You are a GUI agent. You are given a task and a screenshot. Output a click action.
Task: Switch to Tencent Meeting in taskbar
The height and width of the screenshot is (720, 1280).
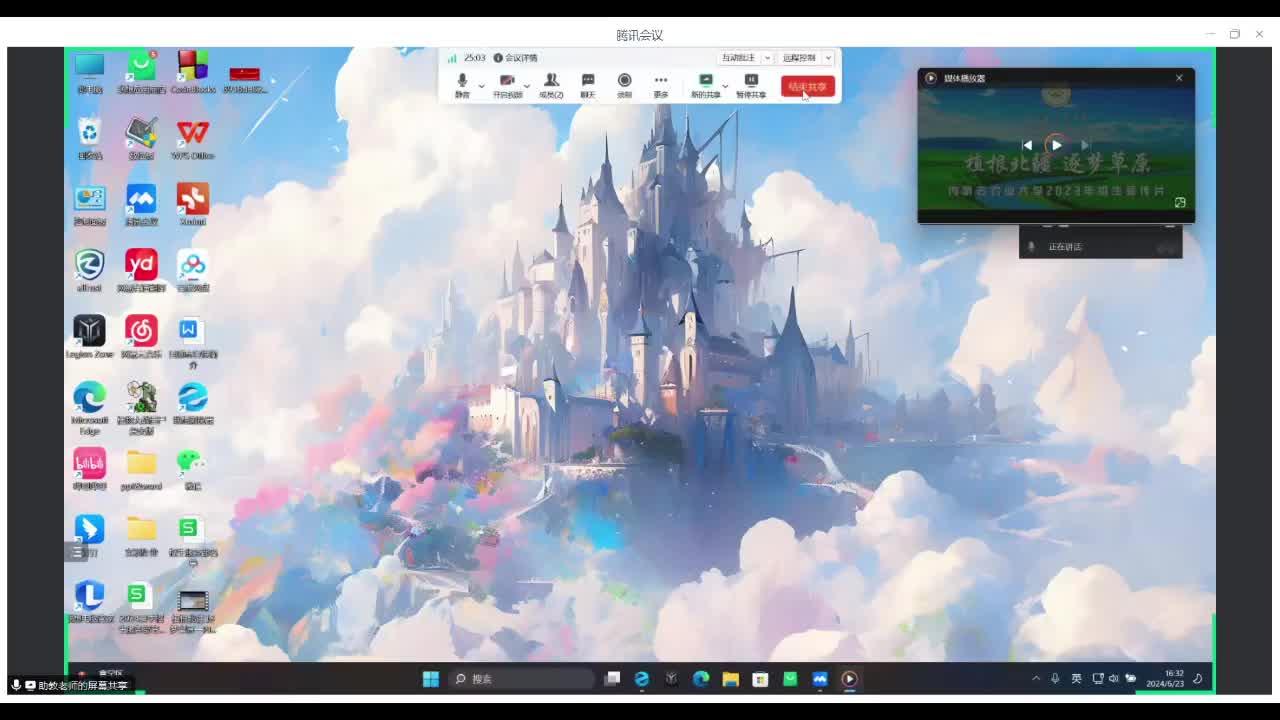tap(819, 679)
